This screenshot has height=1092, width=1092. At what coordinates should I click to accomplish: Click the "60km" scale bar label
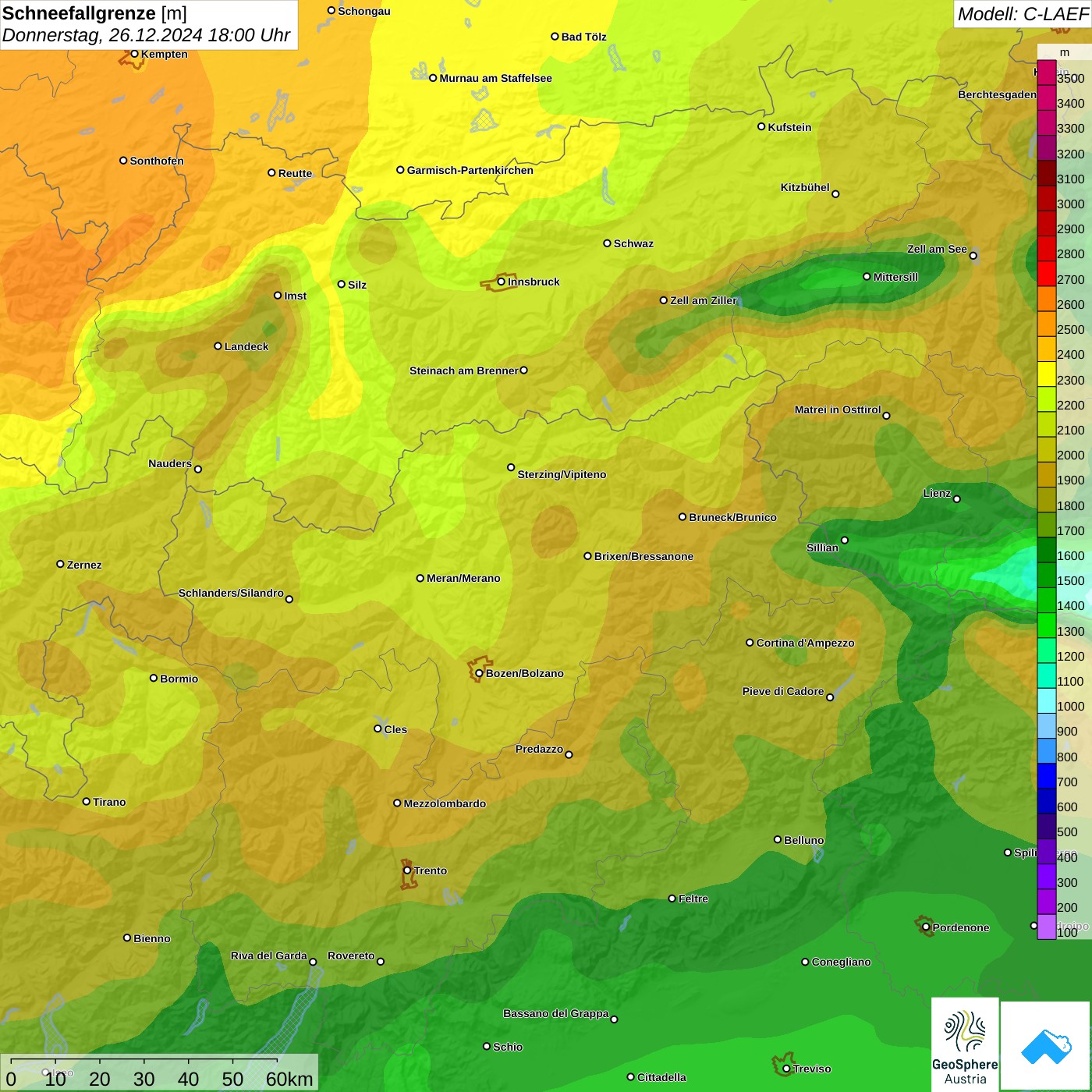coord(289,1079)
